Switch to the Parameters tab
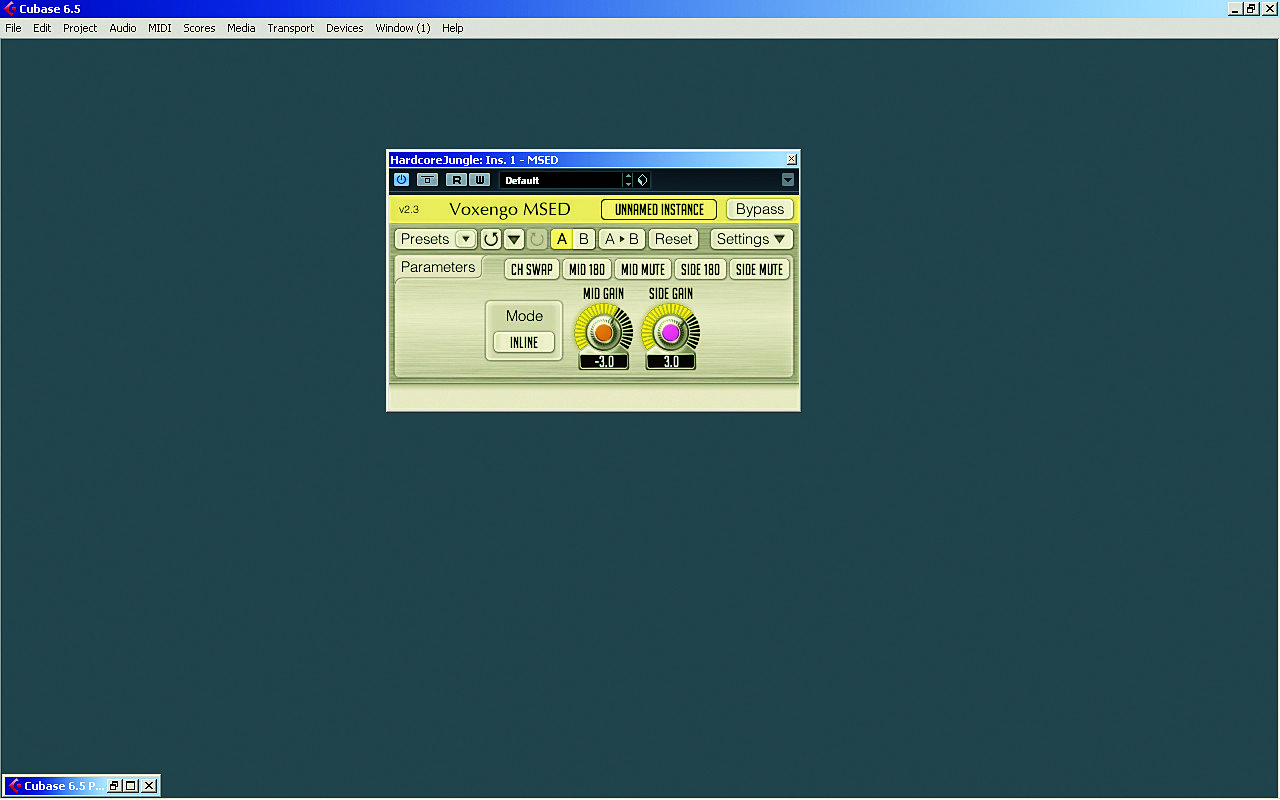The height and width of the screenshot is (800, 1280). pos(438,267)
